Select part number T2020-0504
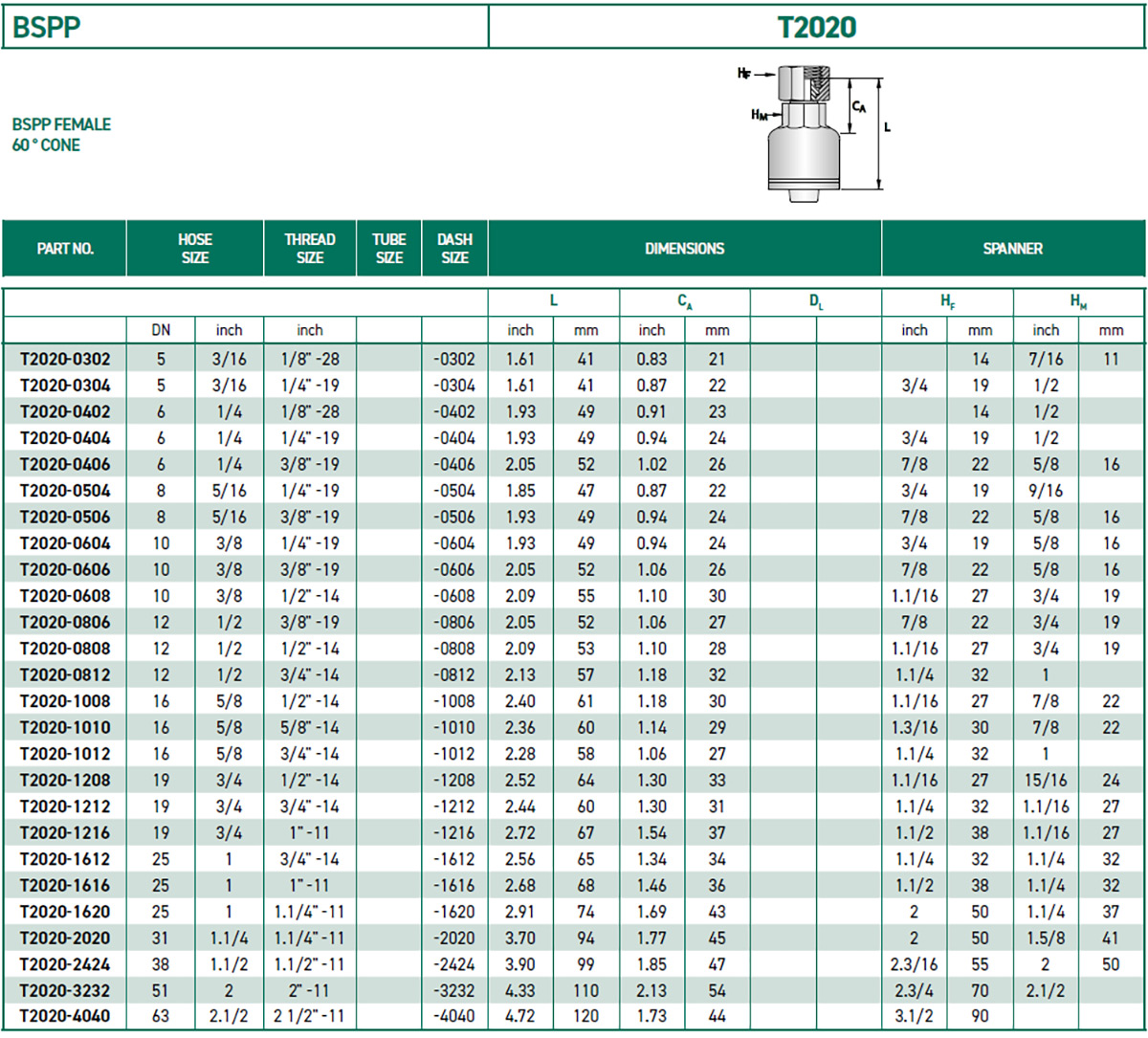 point(65,491)
